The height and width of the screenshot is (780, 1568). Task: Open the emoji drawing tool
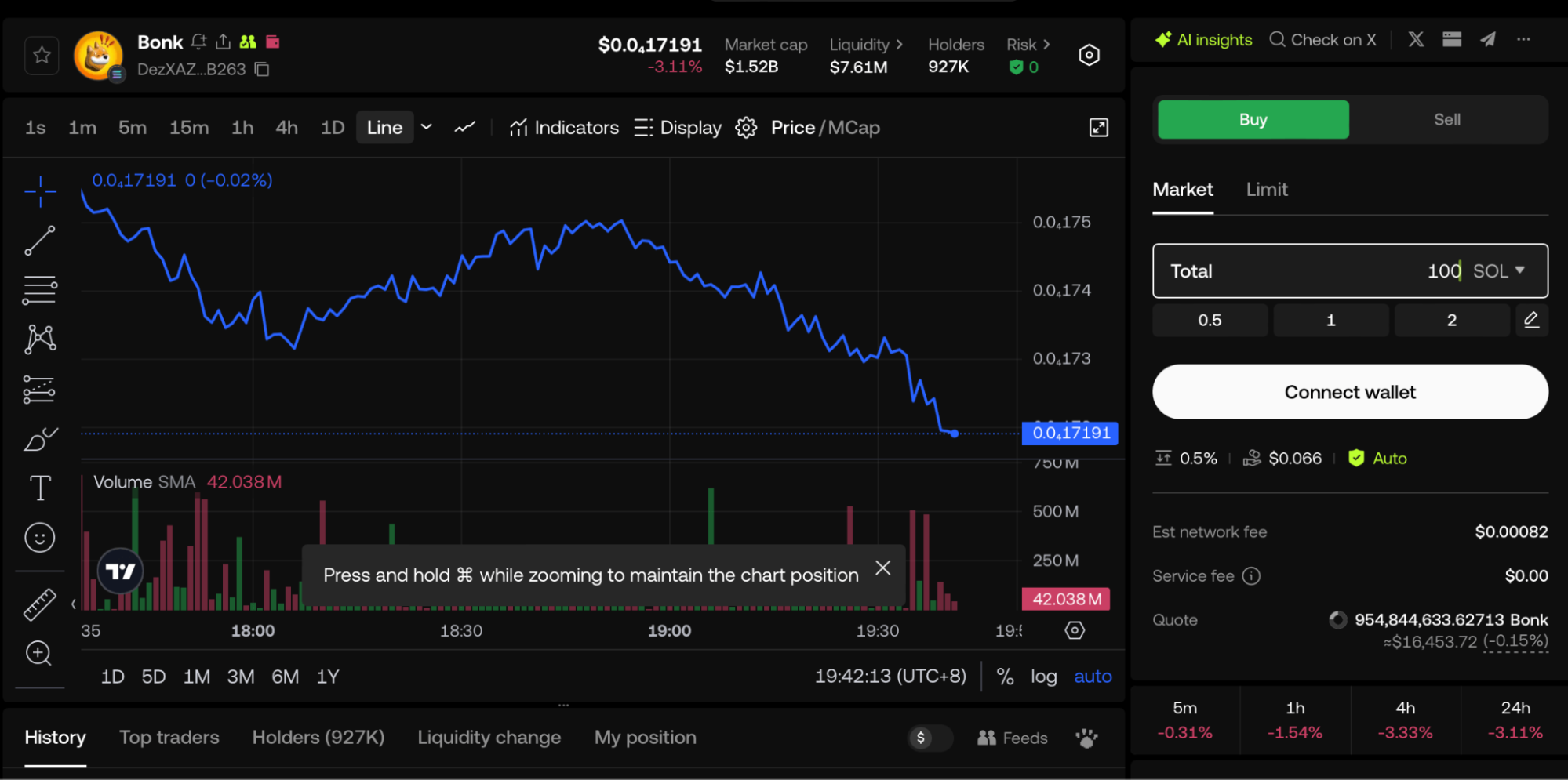[x=39, y=537]
